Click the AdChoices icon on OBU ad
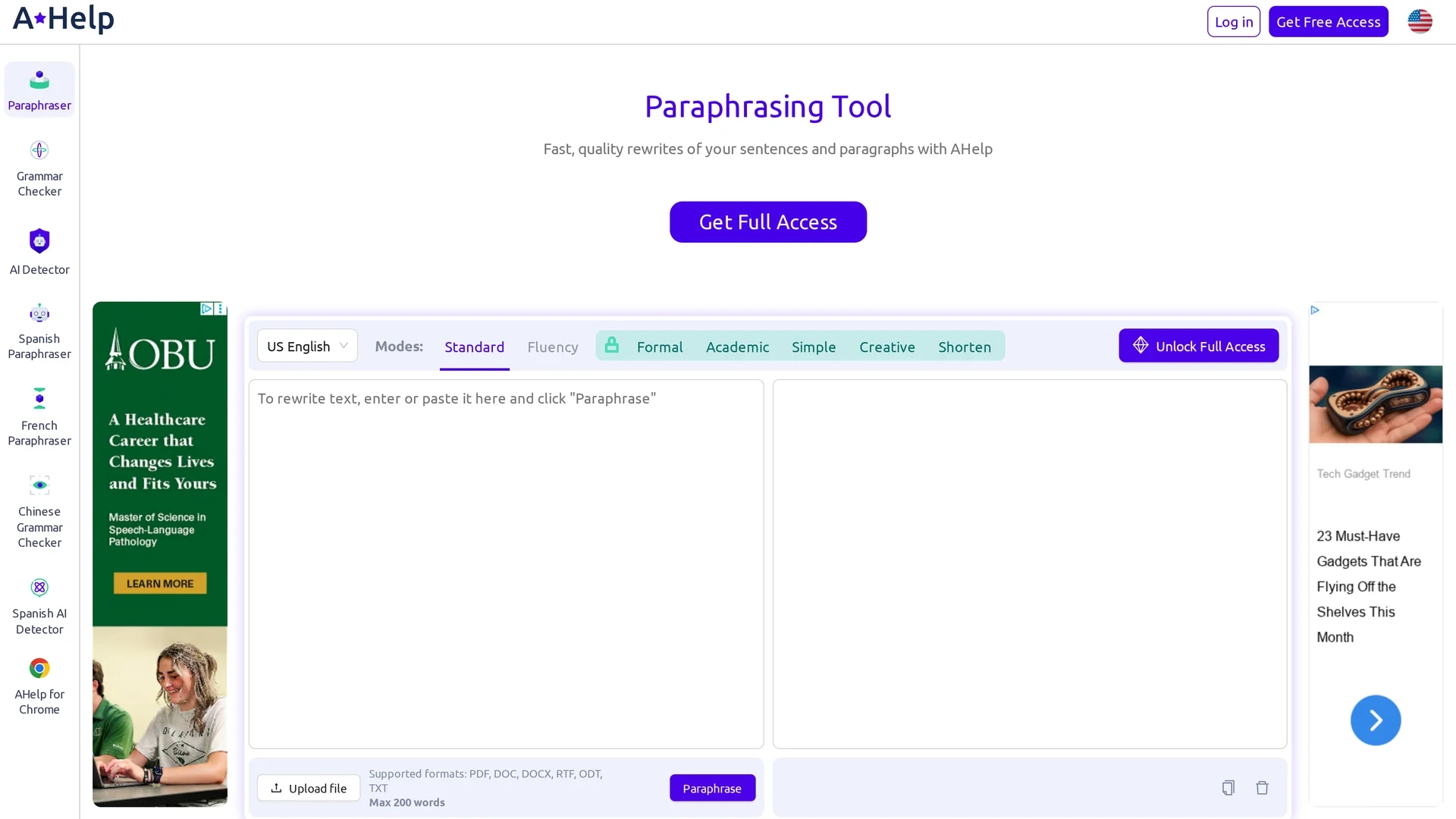This screenshot has width=1456, height=819. 206,309
